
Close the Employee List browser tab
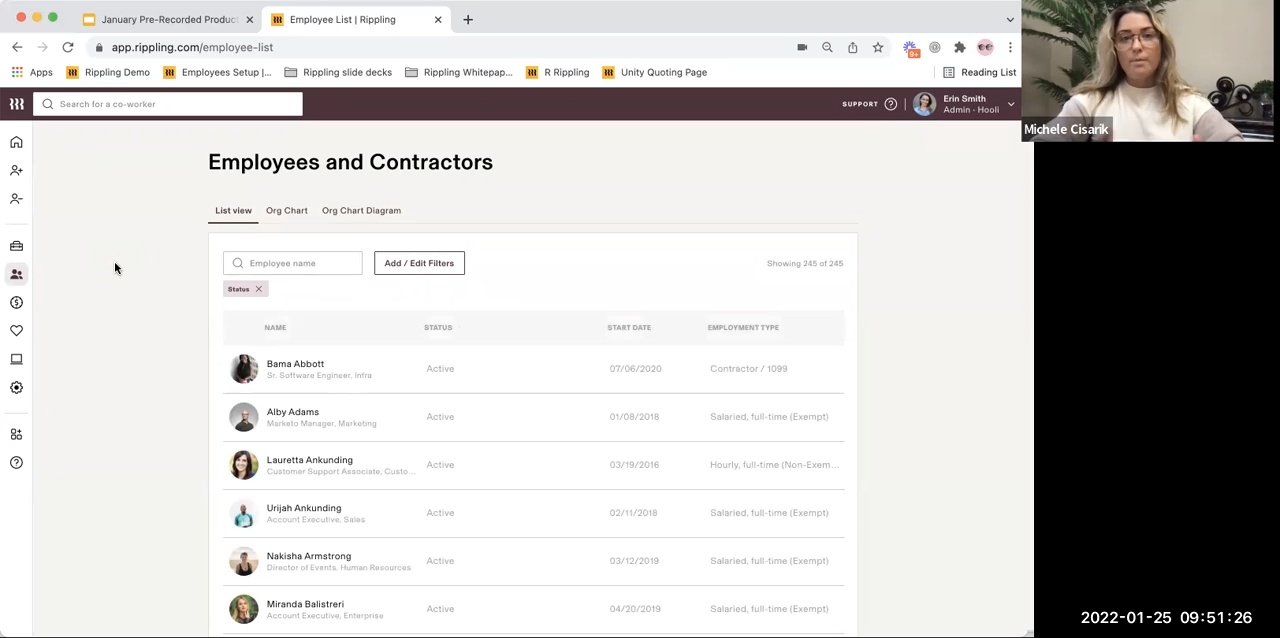(437, 19)
